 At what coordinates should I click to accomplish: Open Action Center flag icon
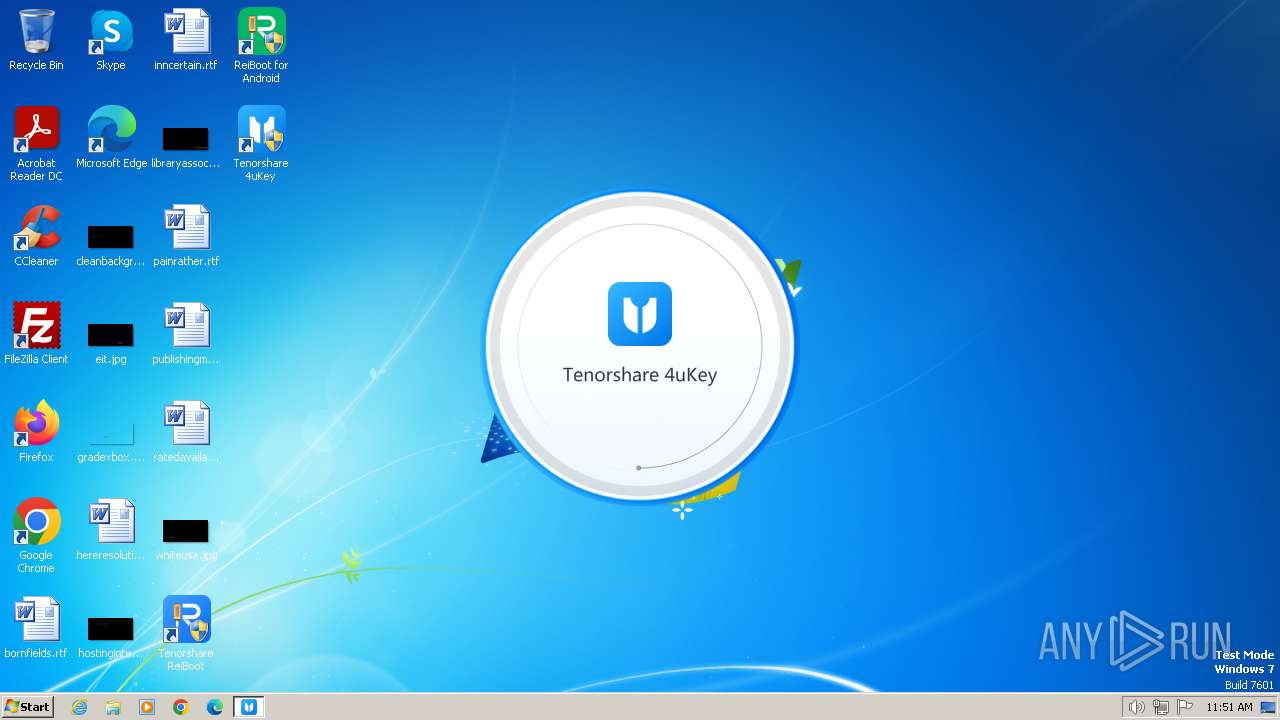[1185, 707]
